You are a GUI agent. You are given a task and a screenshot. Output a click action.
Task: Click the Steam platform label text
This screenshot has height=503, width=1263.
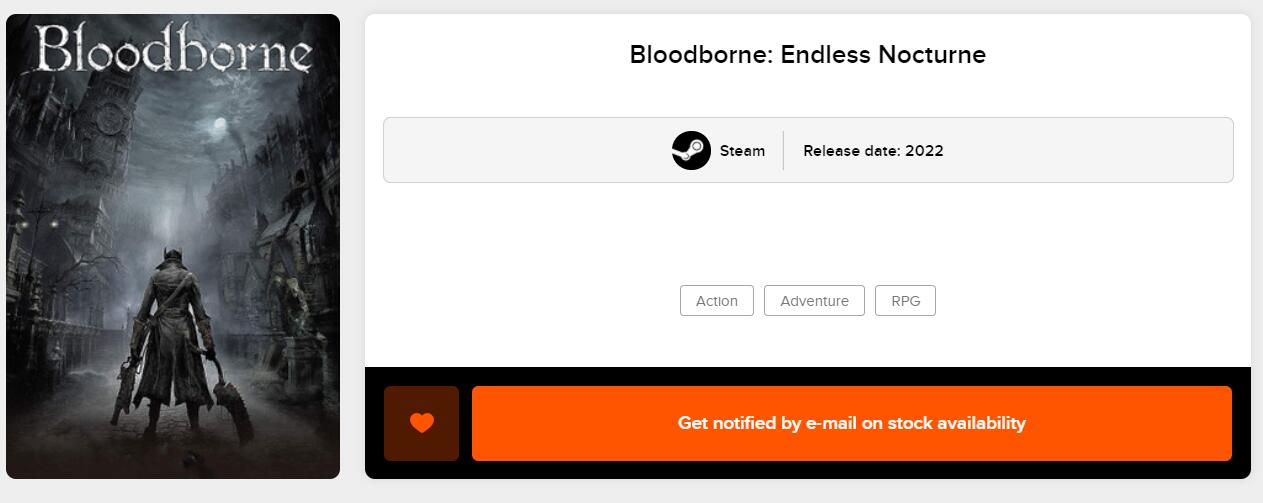click(742, 151)
